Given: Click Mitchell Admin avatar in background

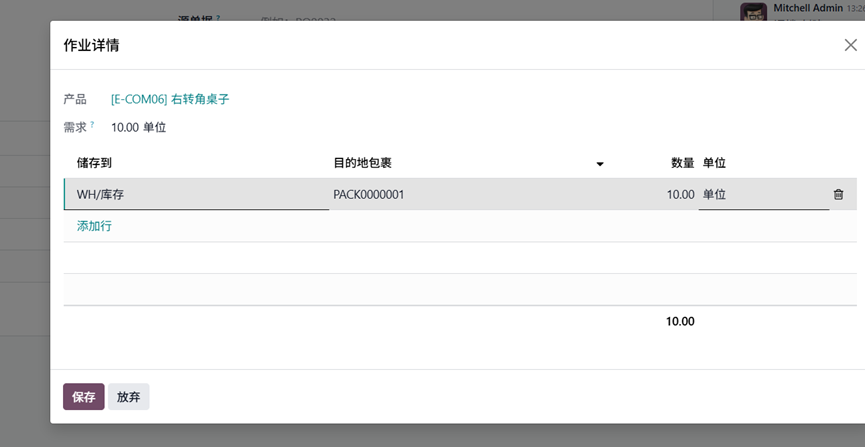Looking at the screenshot, I should [x=753, y=12].
